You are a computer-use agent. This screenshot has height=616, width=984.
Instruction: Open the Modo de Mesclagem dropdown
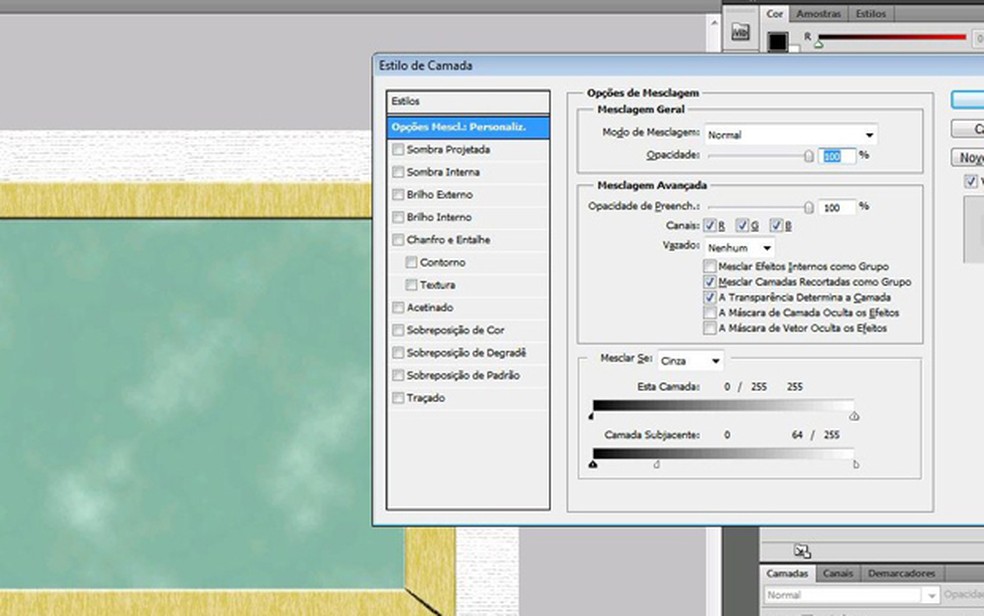point(790,134)
